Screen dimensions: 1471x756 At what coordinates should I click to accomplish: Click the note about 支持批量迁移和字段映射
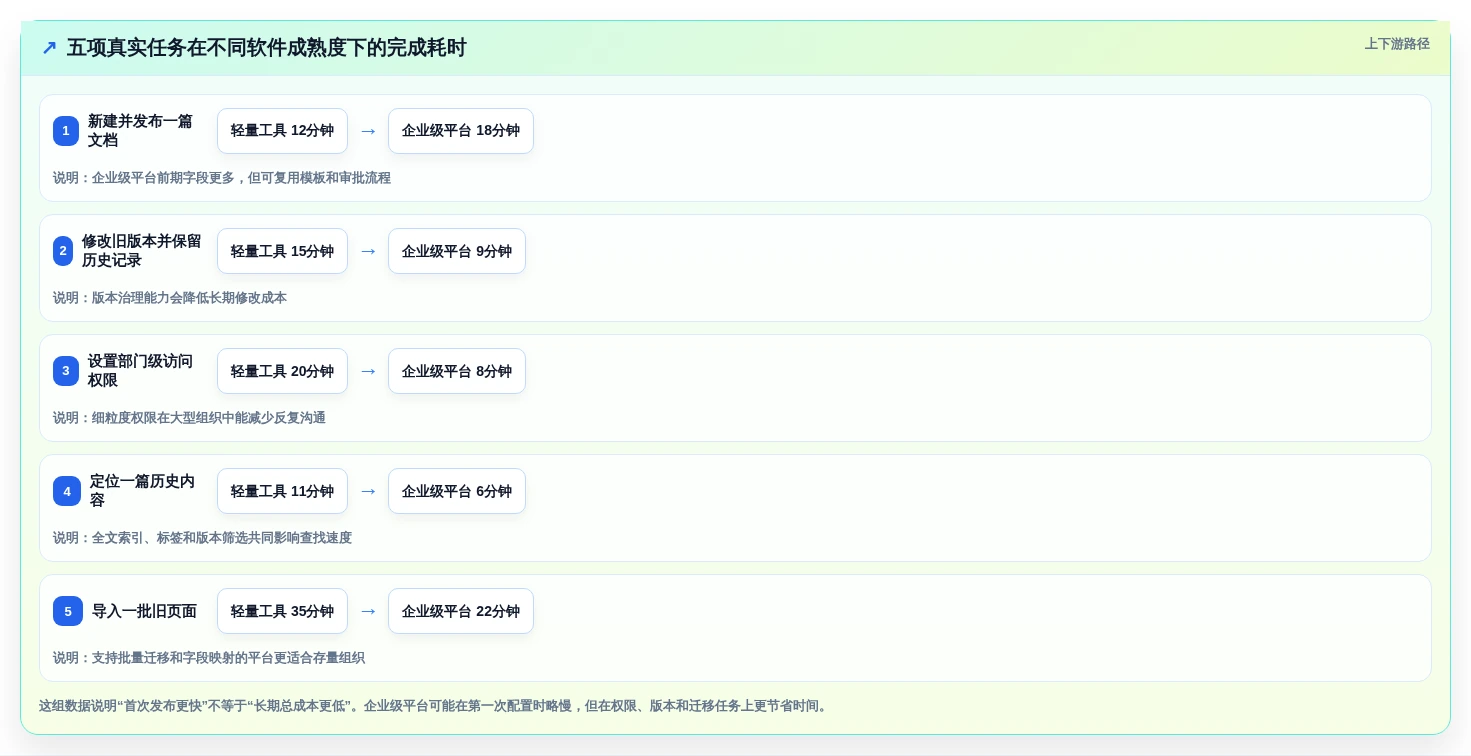(x=209, y=658)
